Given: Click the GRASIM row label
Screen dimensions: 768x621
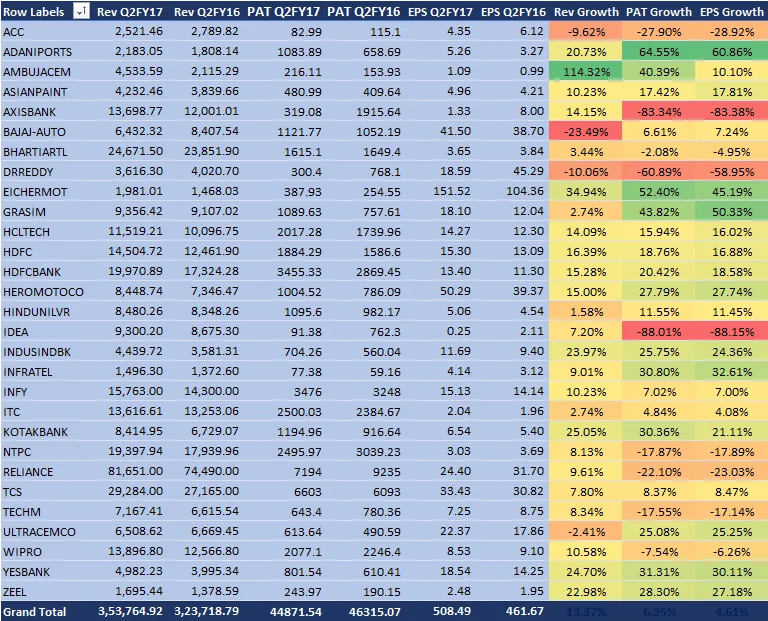Looking at the screenshot, I should pos(24,212).
